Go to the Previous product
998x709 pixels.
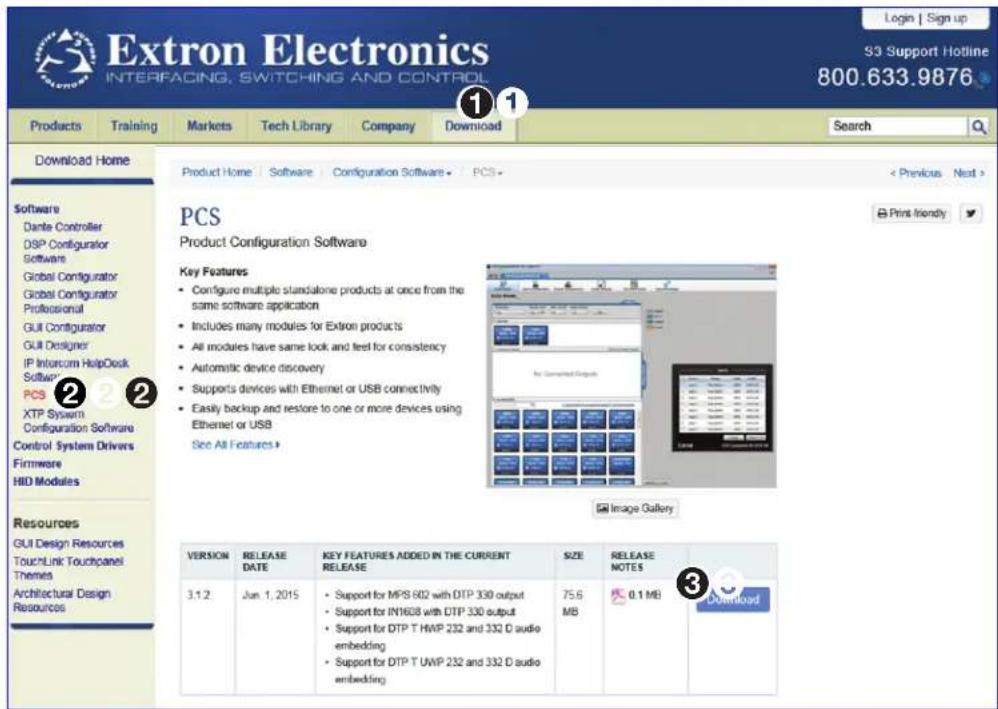coord(916,173)
